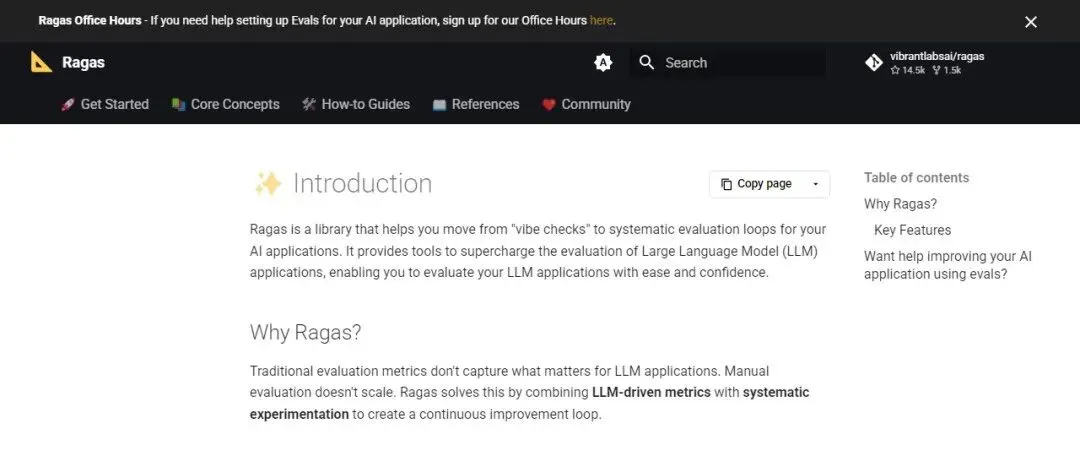Jump to Key Features in table of contents

pyautogui.click(x=913, y=230)
